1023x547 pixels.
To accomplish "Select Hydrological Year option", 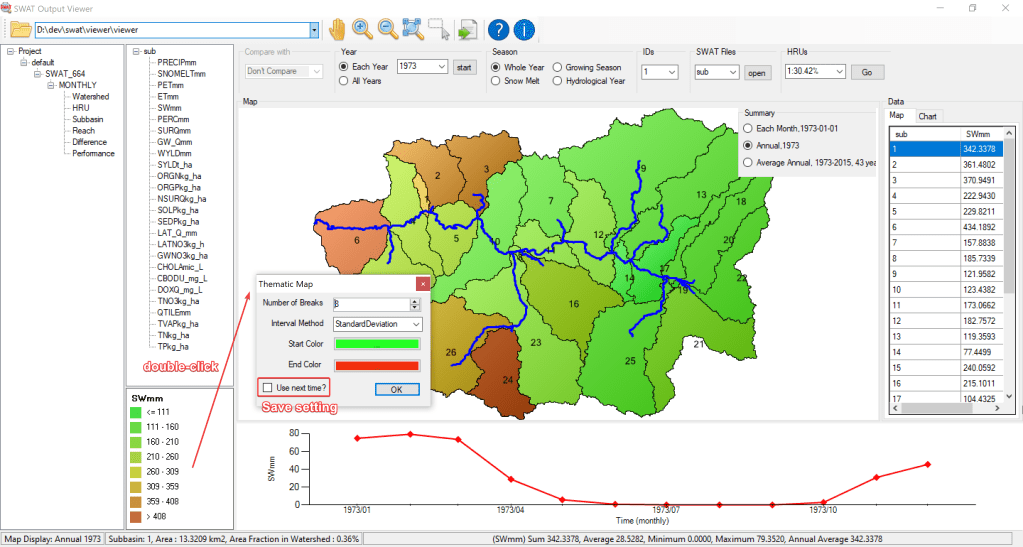I will pyautogui.click(x=557, y=81).
